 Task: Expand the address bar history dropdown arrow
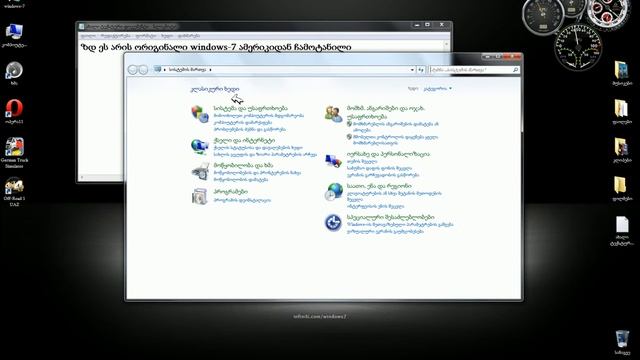412,70
